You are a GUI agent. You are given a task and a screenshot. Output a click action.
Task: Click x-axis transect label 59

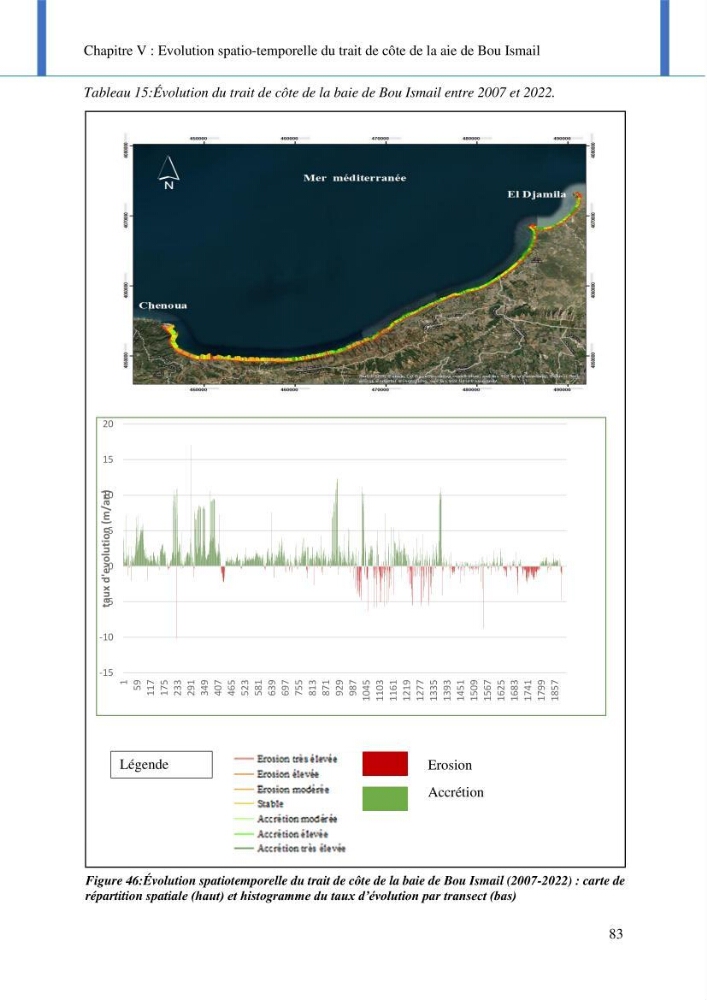point(138,686)
